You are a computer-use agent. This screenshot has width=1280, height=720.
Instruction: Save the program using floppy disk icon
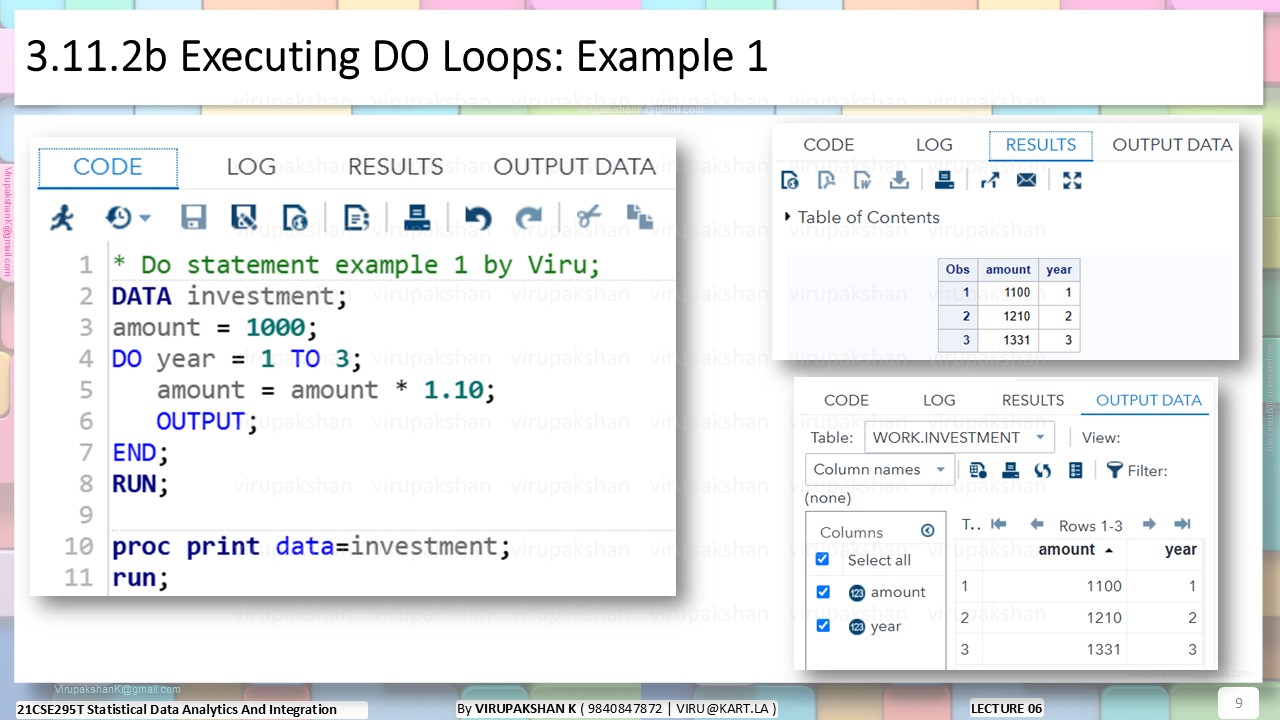[x=193, y=217]
